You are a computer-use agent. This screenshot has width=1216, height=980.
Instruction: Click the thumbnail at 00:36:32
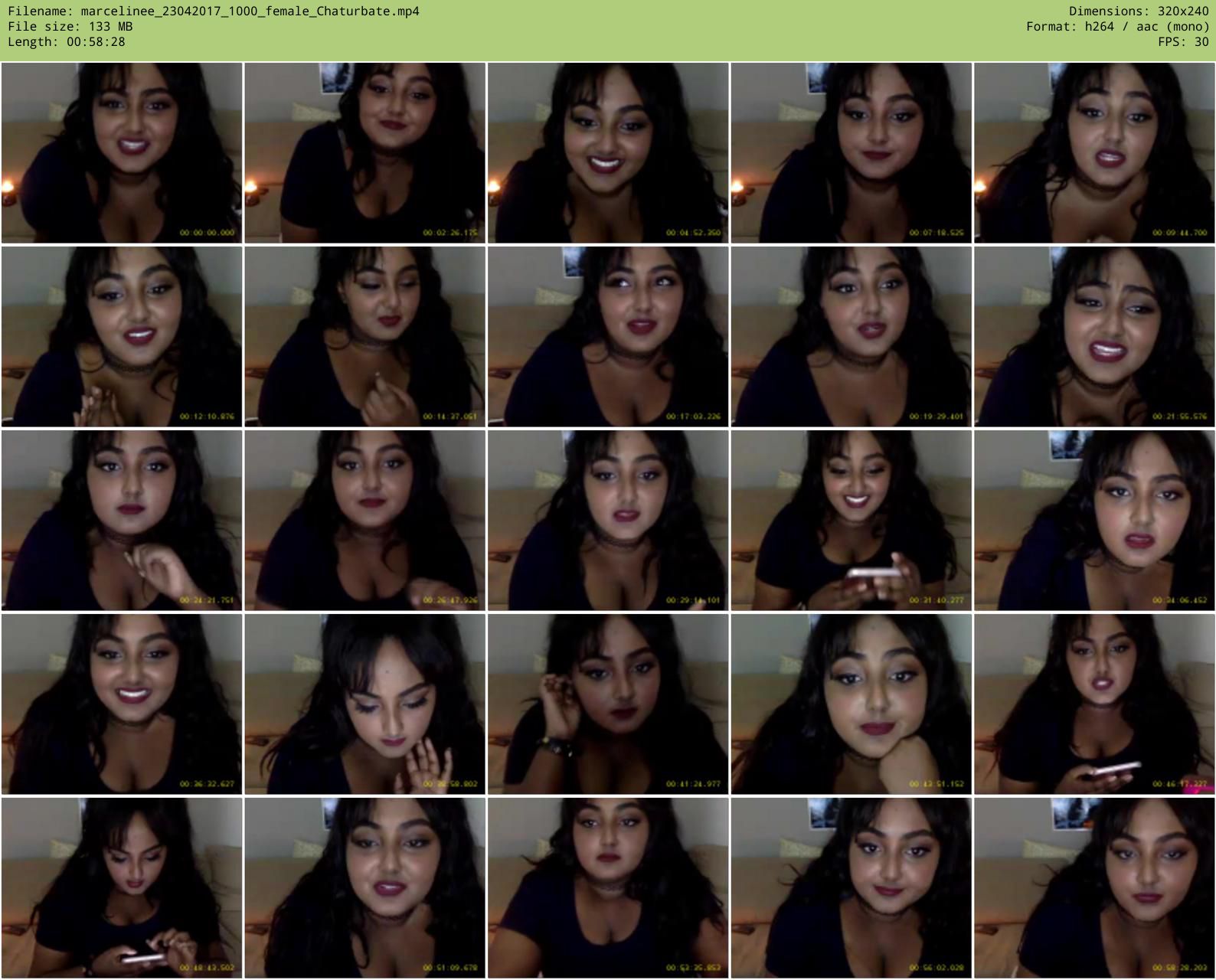click(122, 704)
